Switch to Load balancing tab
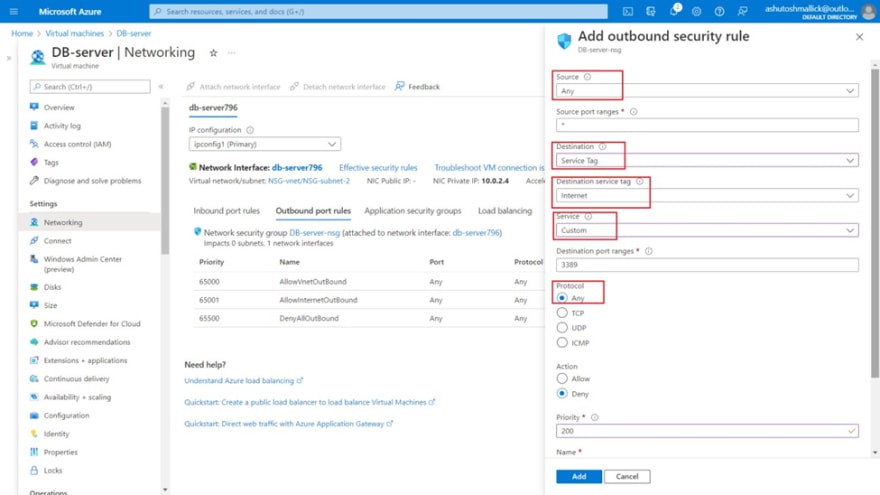This screenshot has height=495, width=880. tap(505, 211)
